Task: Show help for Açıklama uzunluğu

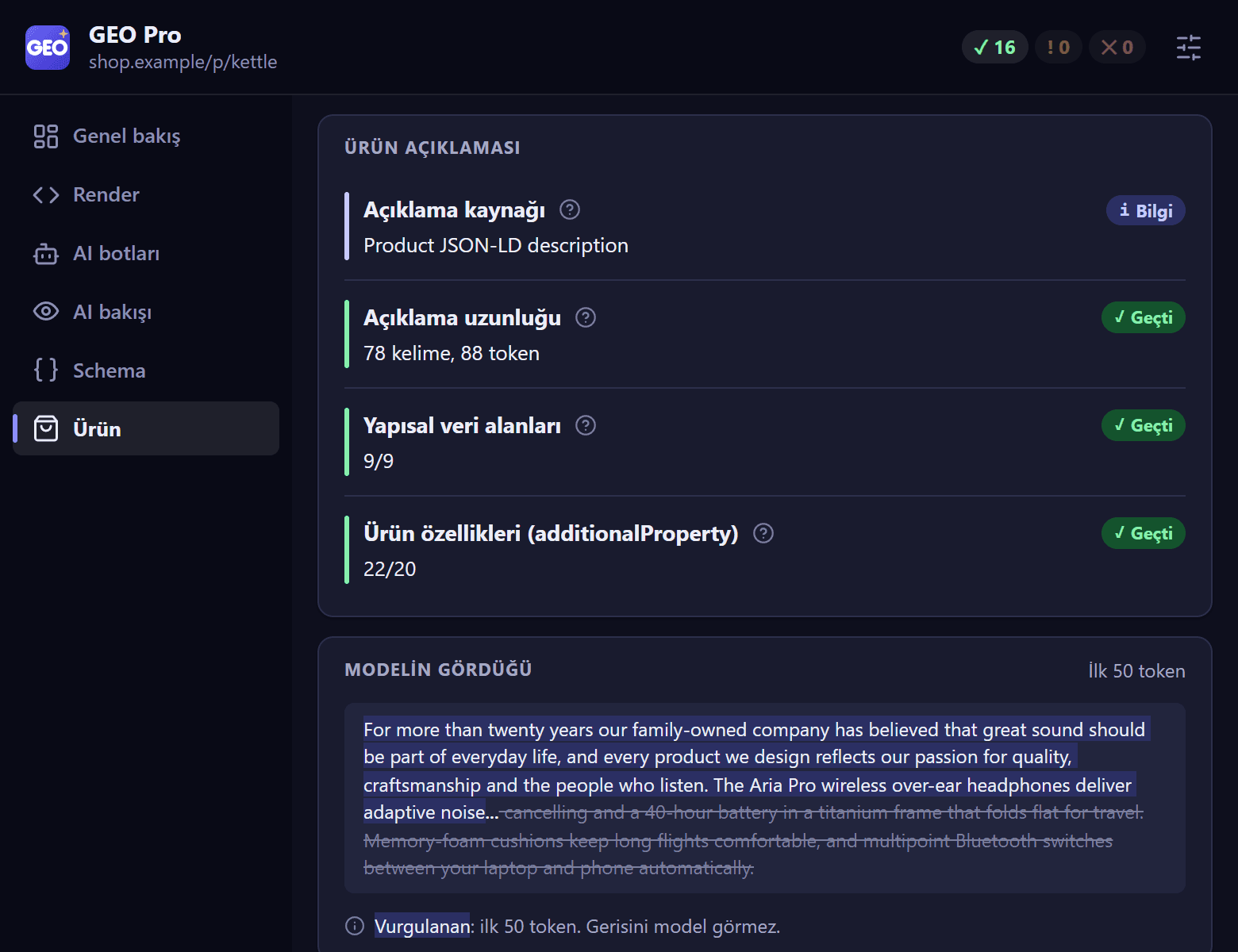Action: click(x=586, y=317)
